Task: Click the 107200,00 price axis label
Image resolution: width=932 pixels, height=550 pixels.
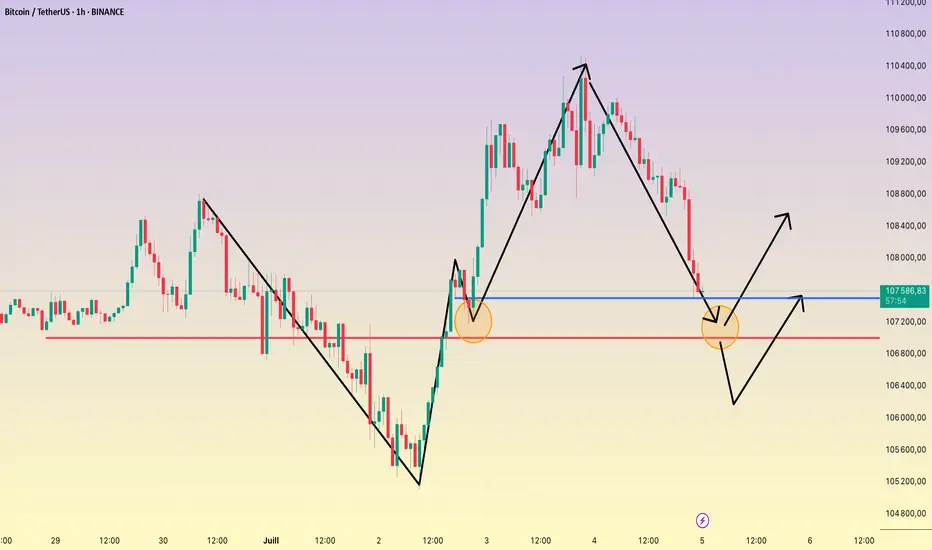Action: [x=905, y=322]
